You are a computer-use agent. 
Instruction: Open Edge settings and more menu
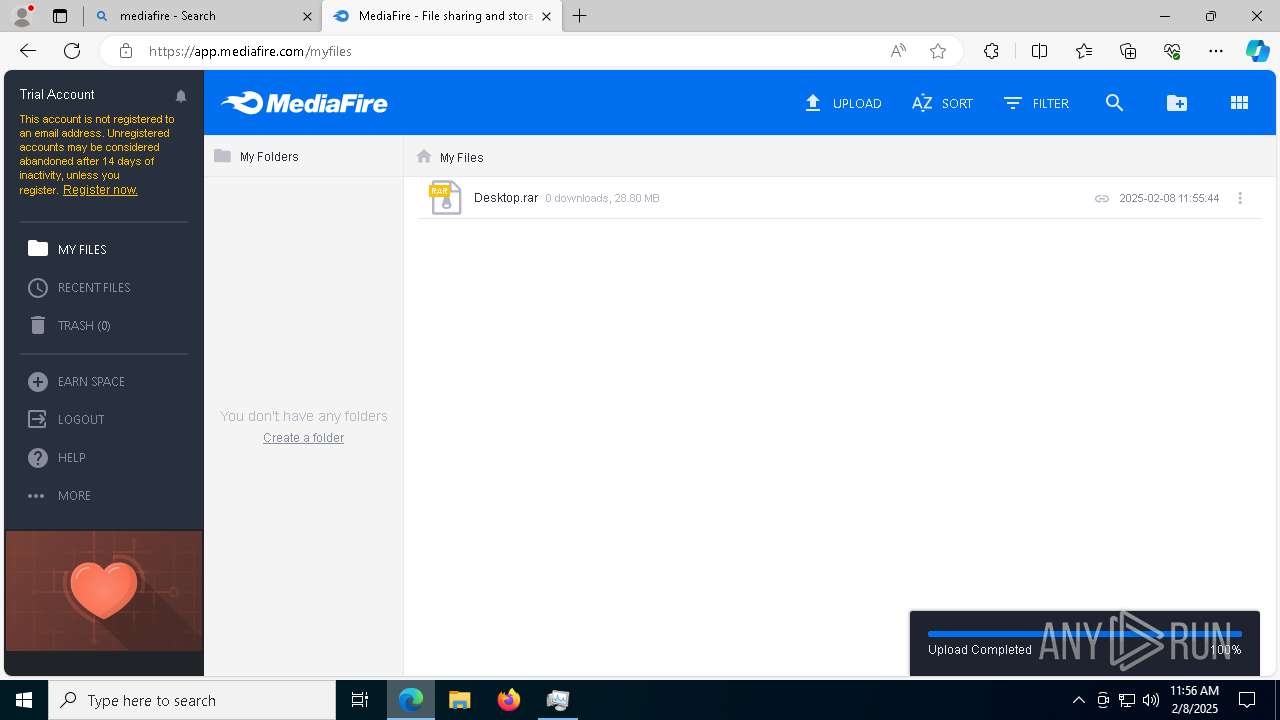point(1216,51)
